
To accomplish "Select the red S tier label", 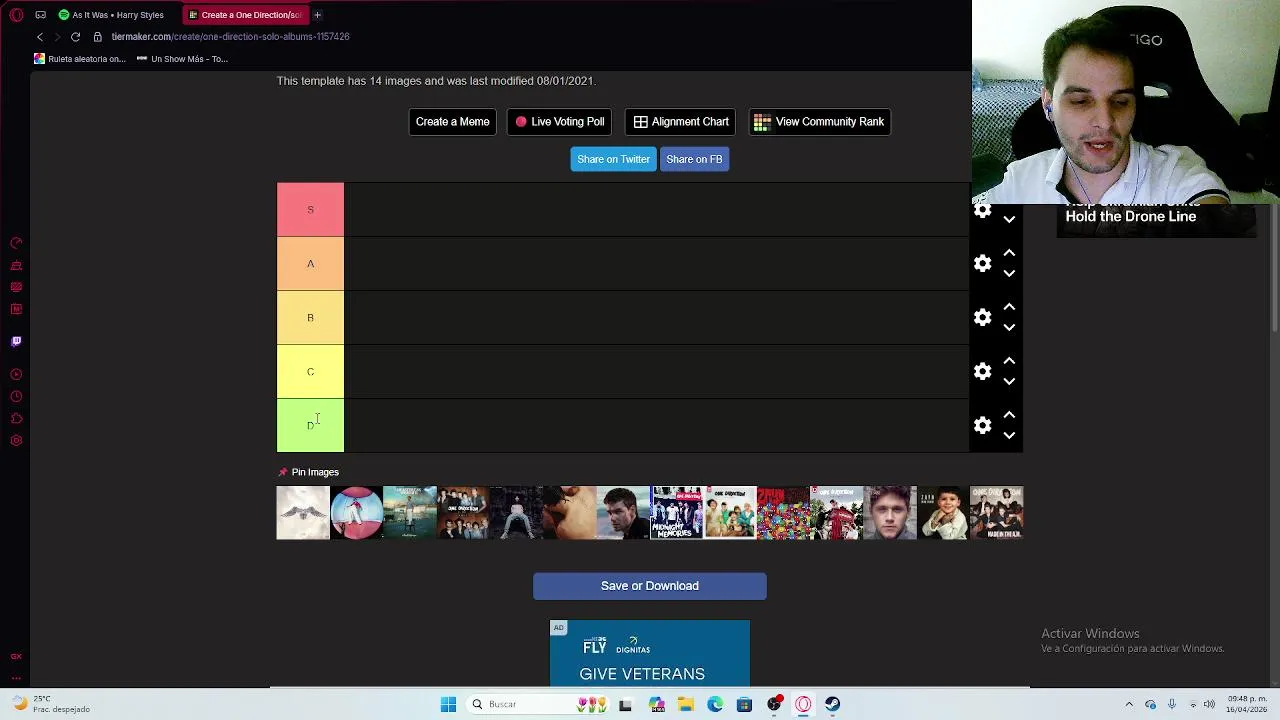I will 310,210.
